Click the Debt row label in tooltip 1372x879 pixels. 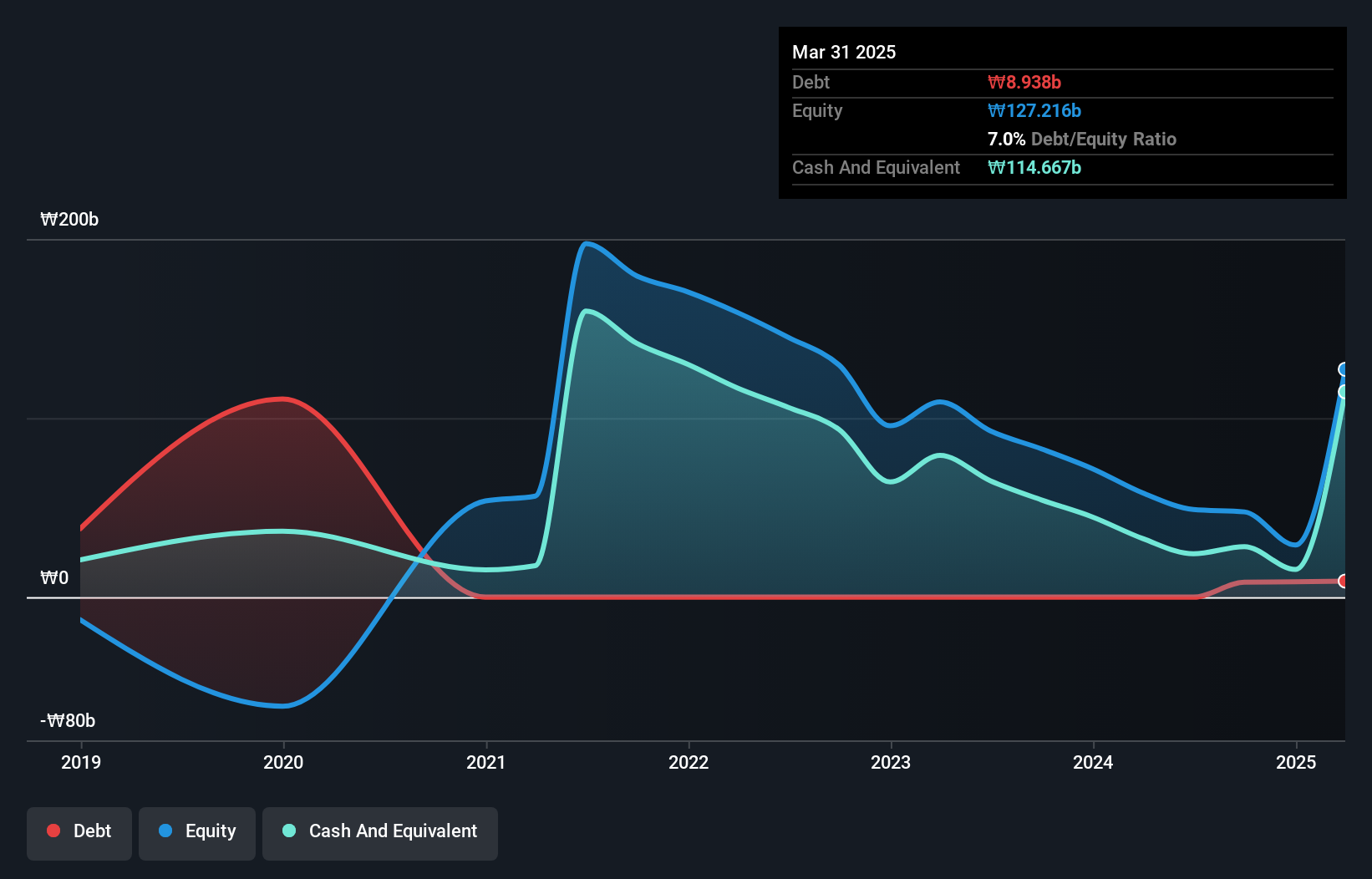[810, 83]
